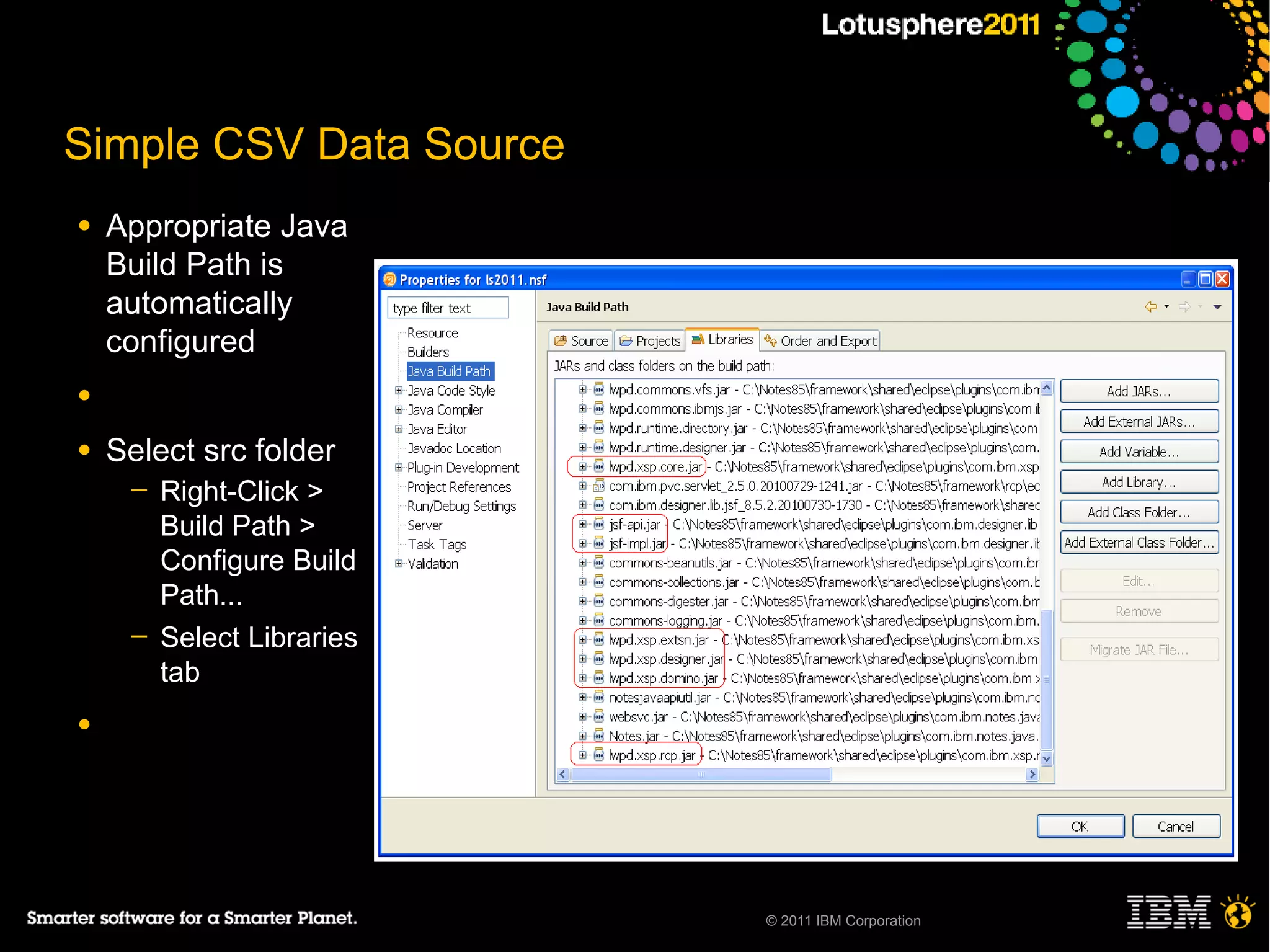Select Javadoc Location in the tree

(x=455, y=448)
